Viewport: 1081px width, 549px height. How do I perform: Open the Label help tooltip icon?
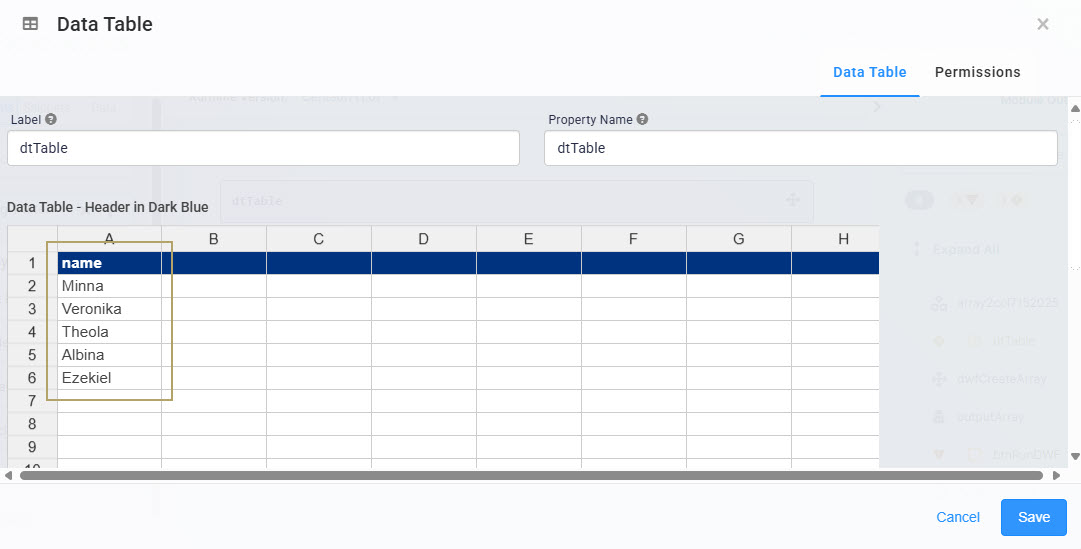coord(51,119)
